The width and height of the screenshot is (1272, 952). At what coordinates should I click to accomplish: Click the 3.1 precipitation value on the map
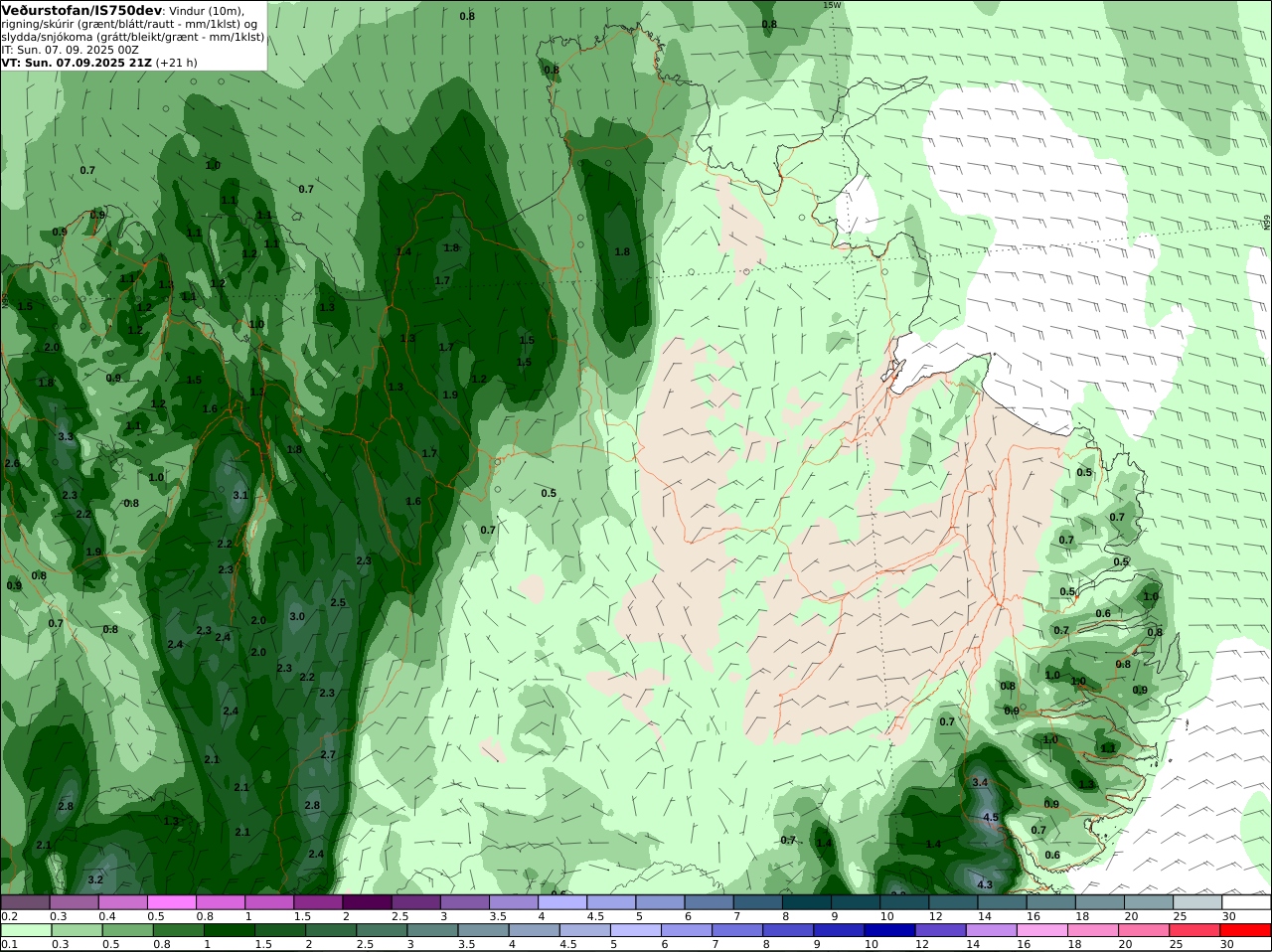240,495
